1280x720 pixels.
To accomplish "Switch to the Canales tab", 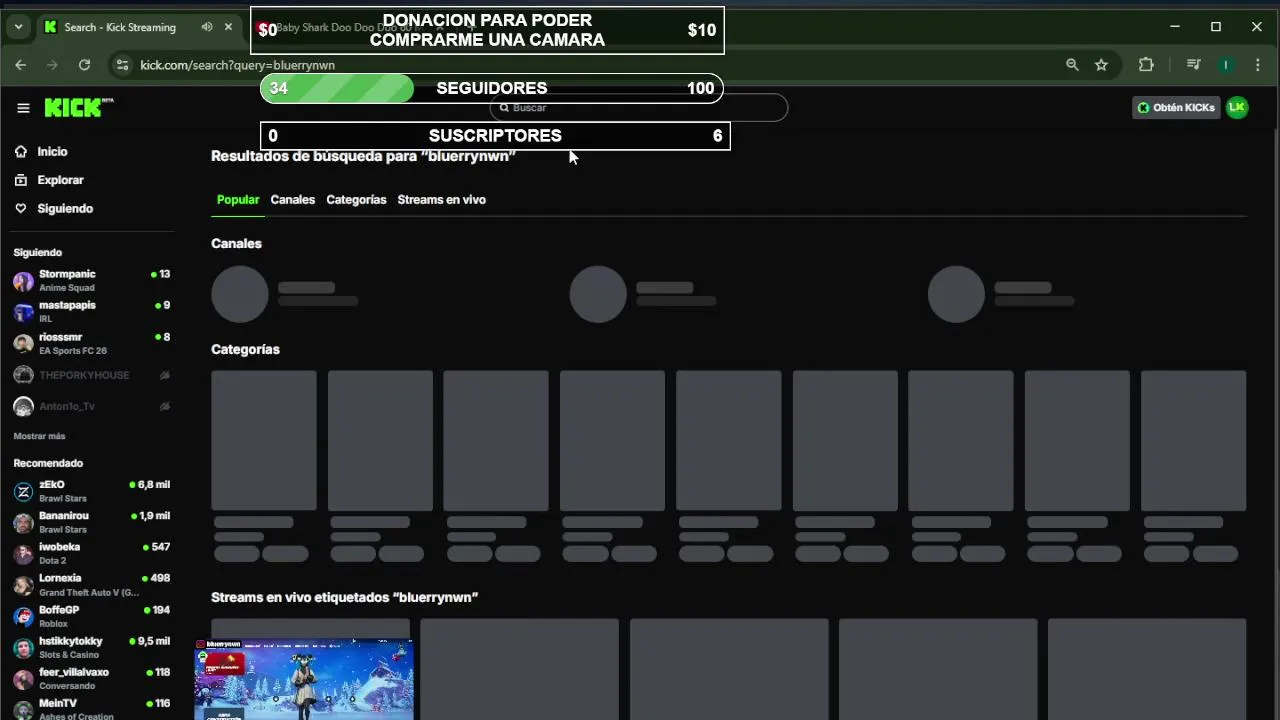I will (292, 200).
